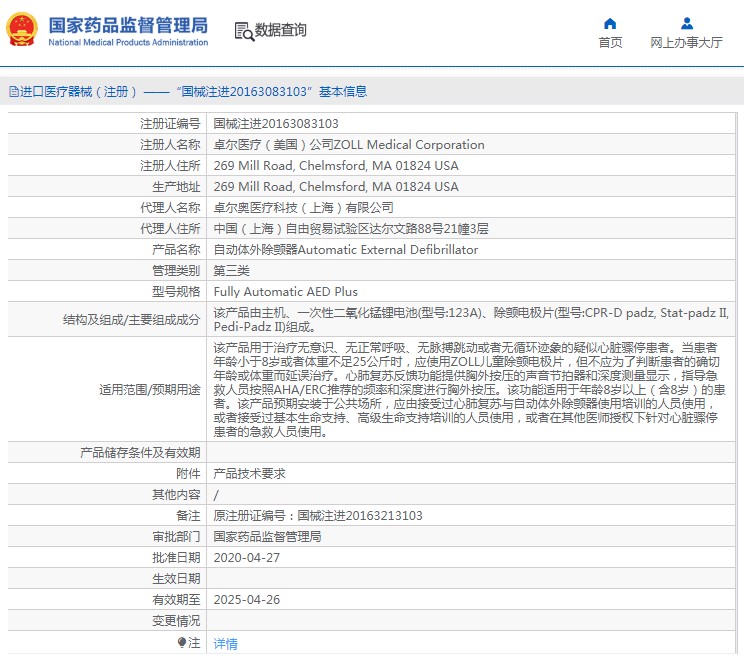Click the National Medical Products Administration subtitle
744x657 pixels.
point(128,43)
